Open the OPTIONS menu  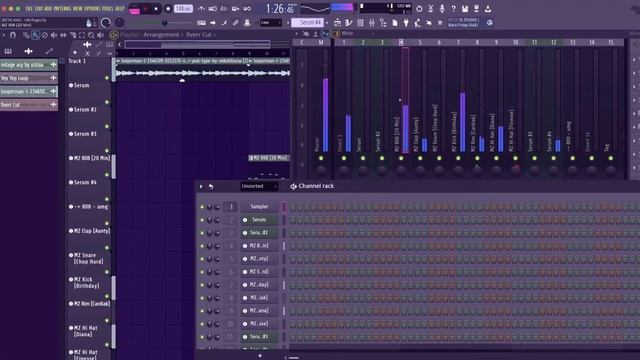click(92, 9)
